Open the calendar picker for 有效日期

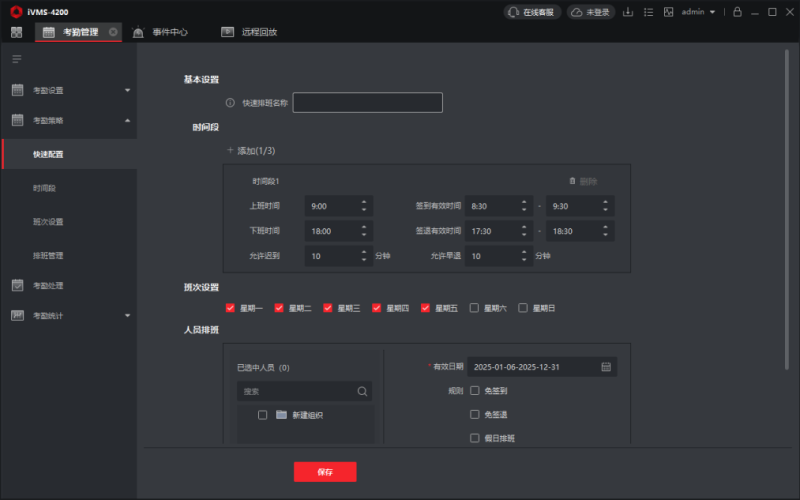click(x=606, y=367)
